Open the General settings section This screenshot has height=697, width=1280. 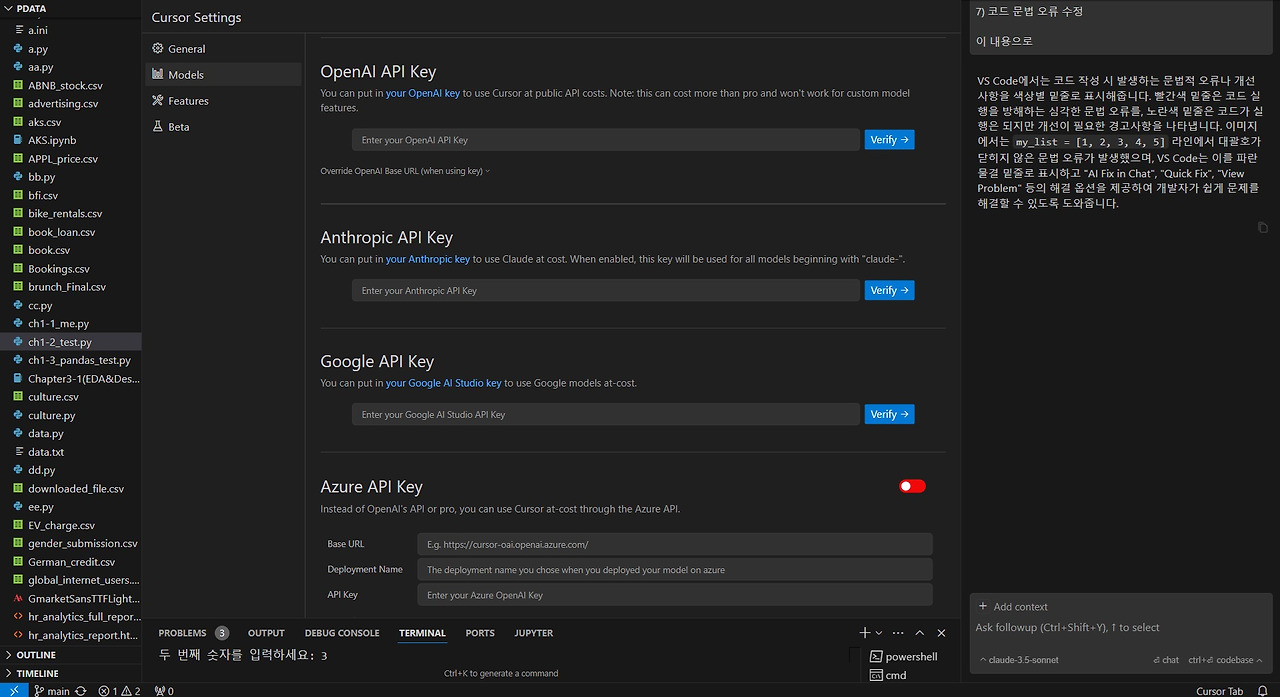tap(222, 48)
